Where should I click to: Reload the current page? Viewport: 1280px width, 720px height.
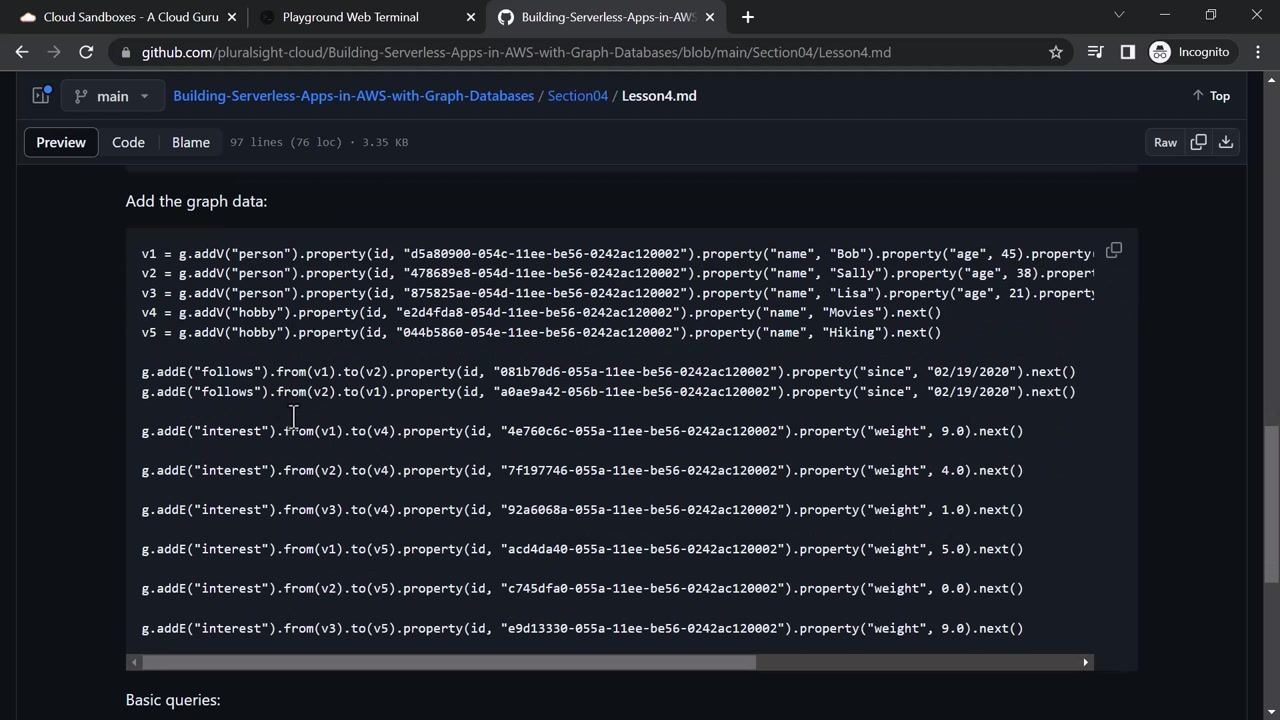[86, 52]
